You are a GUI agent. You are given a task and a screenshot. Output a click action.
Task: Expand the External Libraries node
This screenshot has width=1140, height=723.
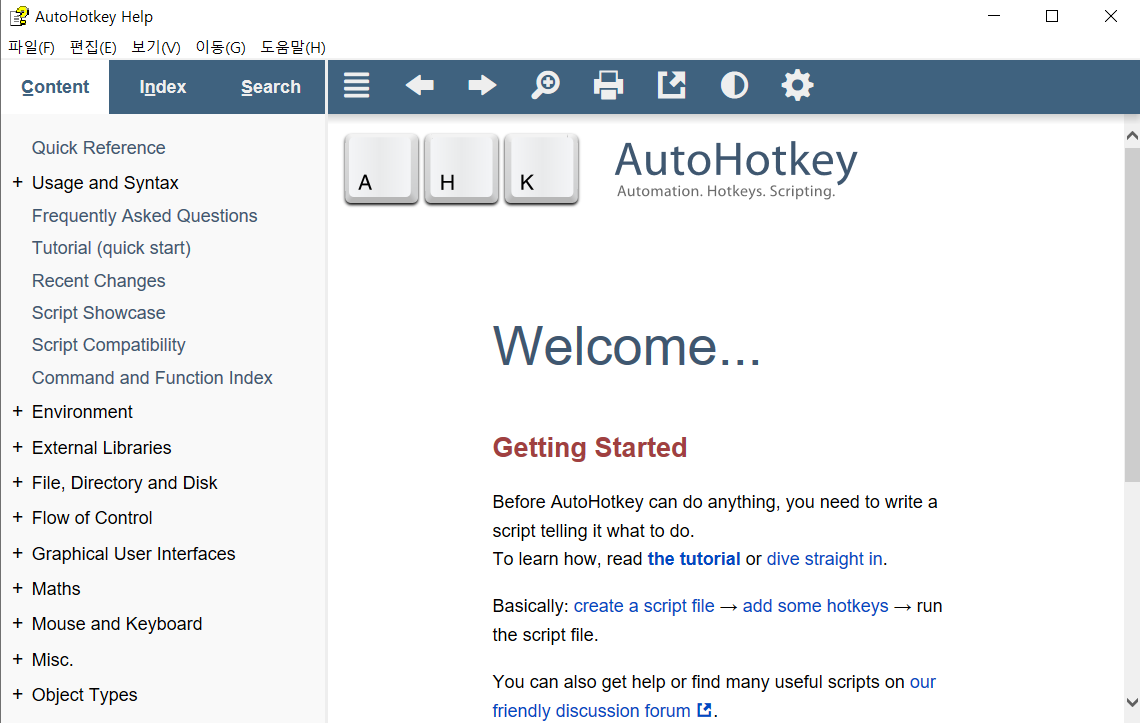point(17,447)
